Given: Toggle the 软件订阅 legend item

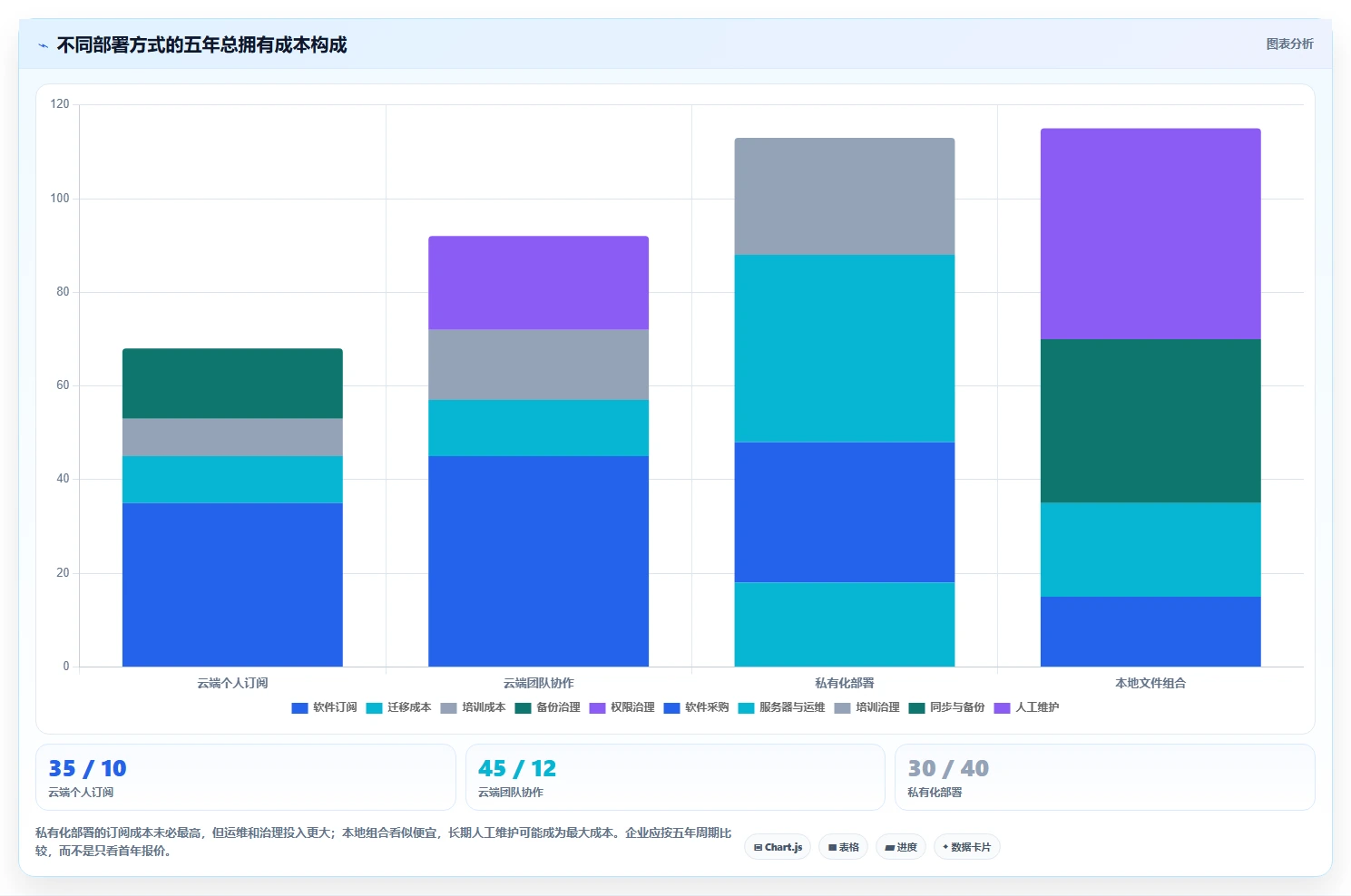Looking at the screenshot, I should coord(324,707).
